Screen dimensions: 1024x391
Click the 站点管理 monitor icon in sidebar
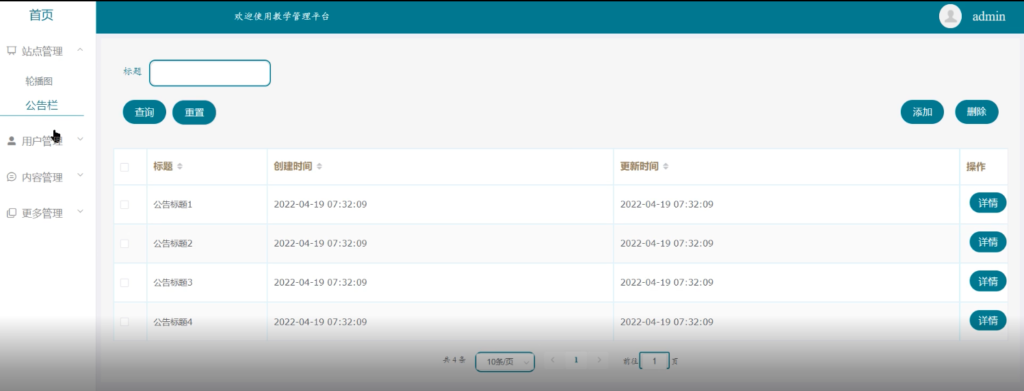(x=11, y=51)
